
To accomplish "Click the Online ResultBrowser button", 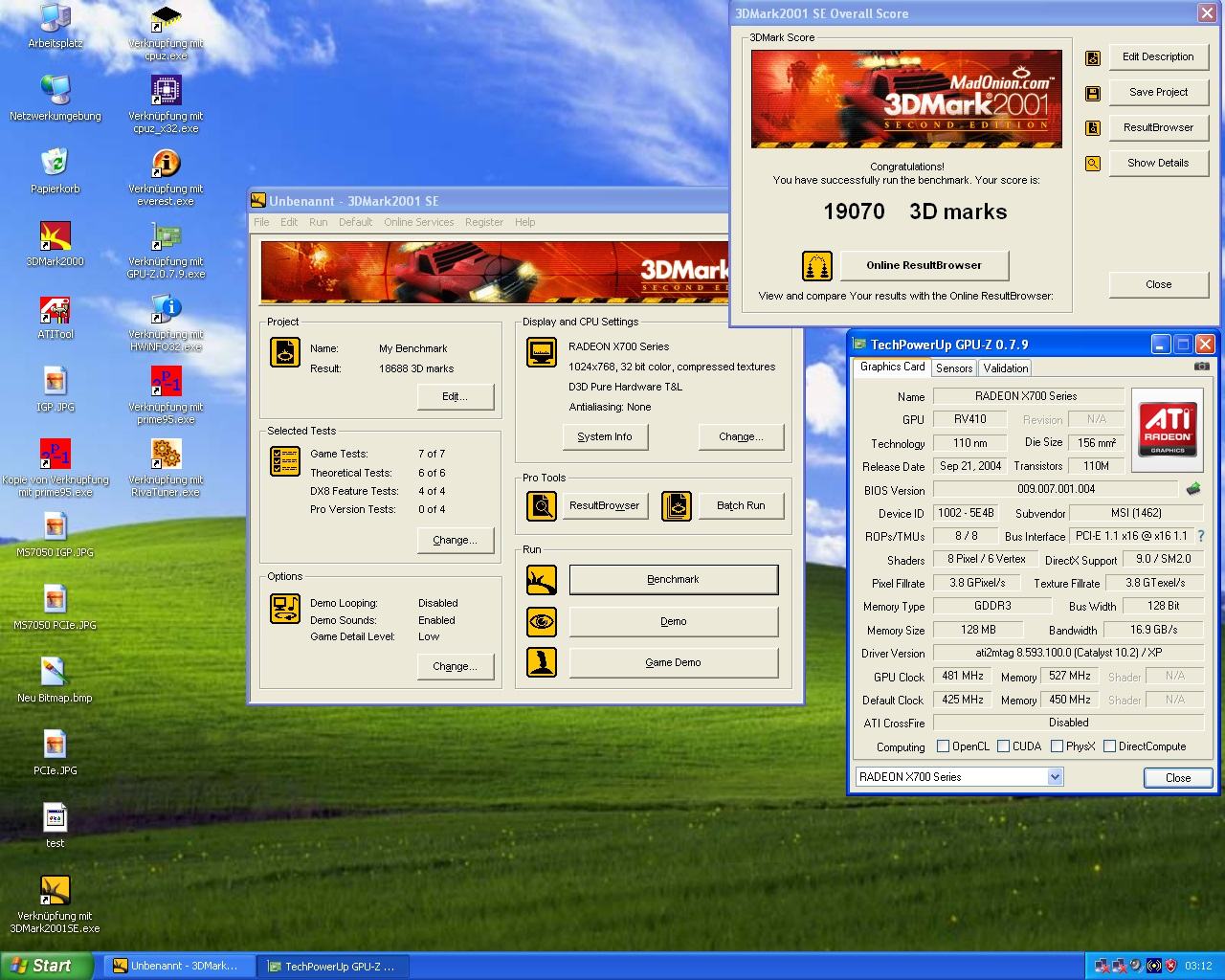I will 924,265.
